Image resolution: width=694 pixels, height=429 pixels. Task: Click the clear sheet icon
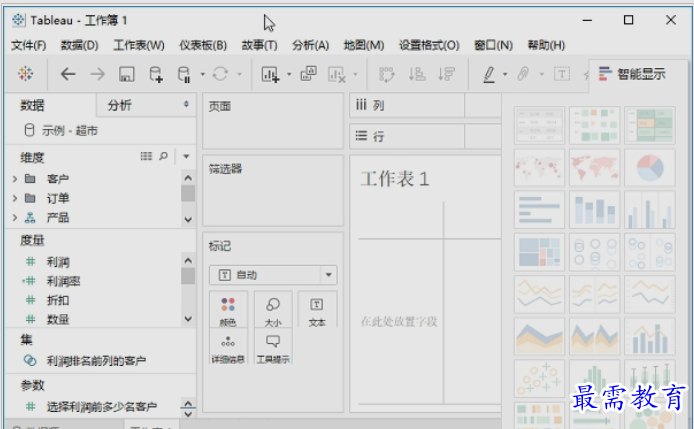tap(336, 74)
